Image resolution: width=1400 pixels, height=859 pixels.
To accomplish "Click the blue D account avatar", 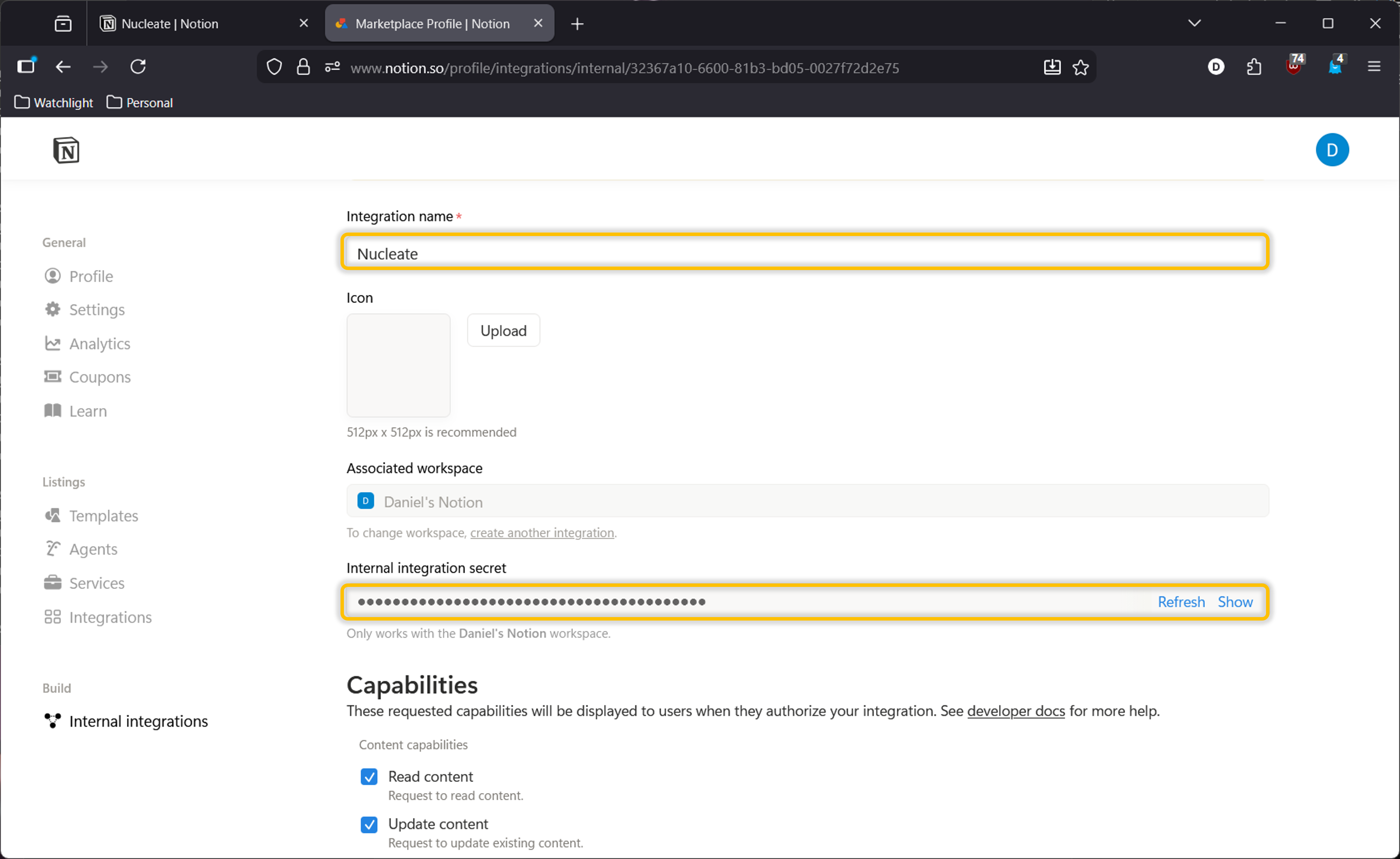I will point(1331,150).
